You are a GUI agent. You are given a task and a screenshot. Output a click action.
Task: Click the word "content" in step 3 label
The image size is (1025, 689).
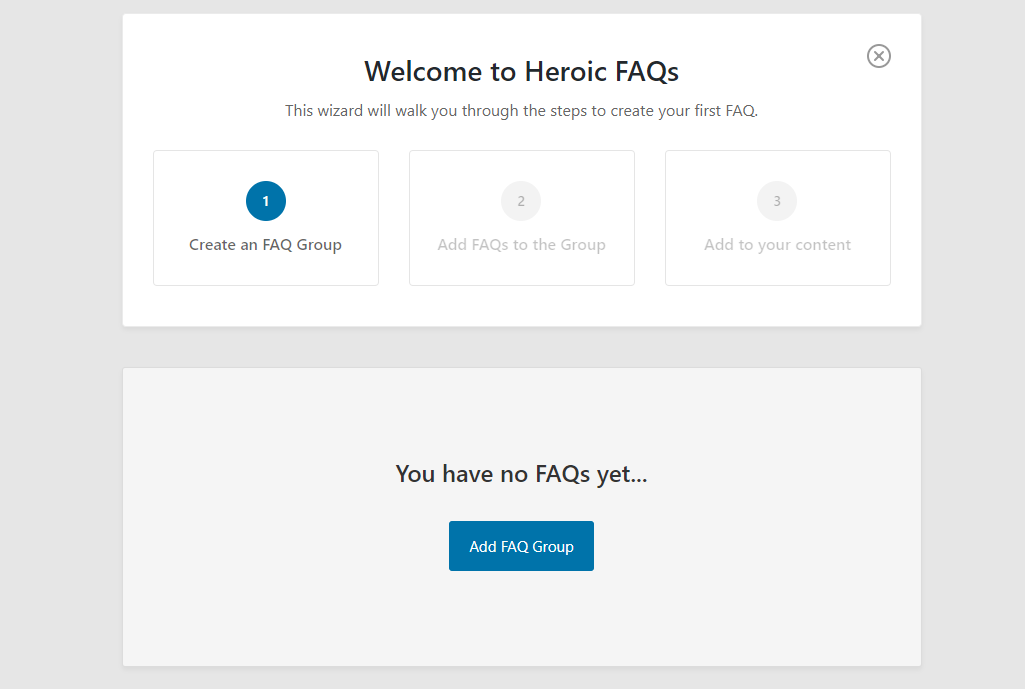[822, 245]
